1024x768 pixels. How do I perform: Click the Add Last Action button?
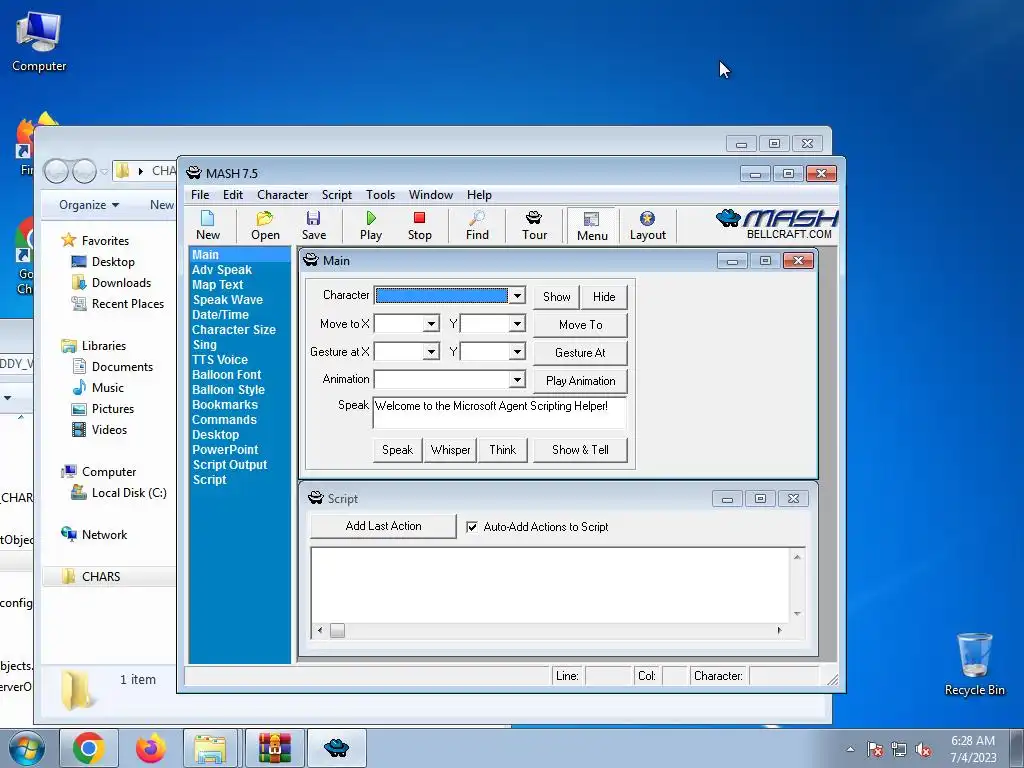pyautogui.click(x=383, y=526)
